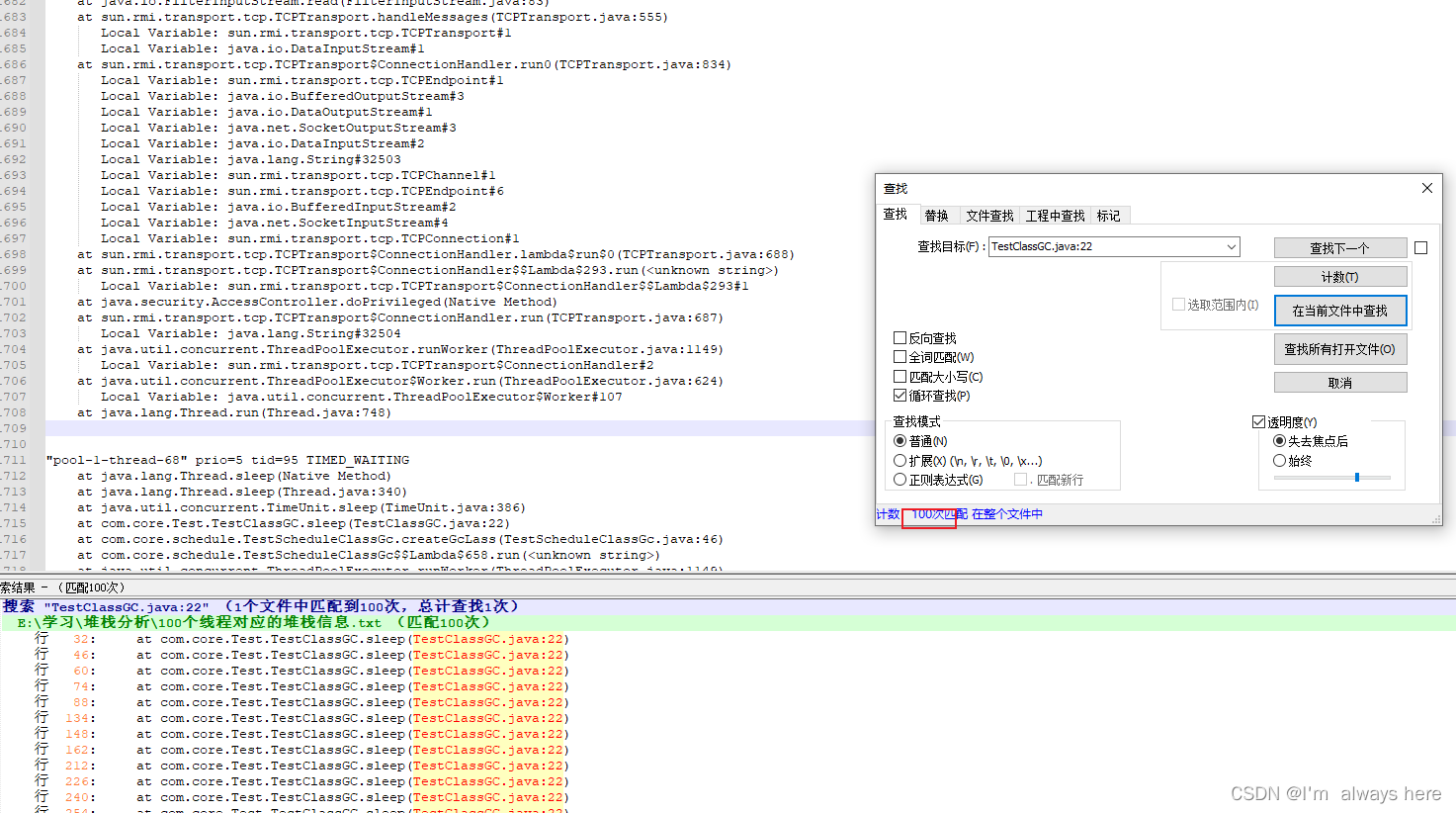Expand the 查找目标 history dropdown arrow
This screenshot has height=813, width=1456.
[x=1231, y=247]
